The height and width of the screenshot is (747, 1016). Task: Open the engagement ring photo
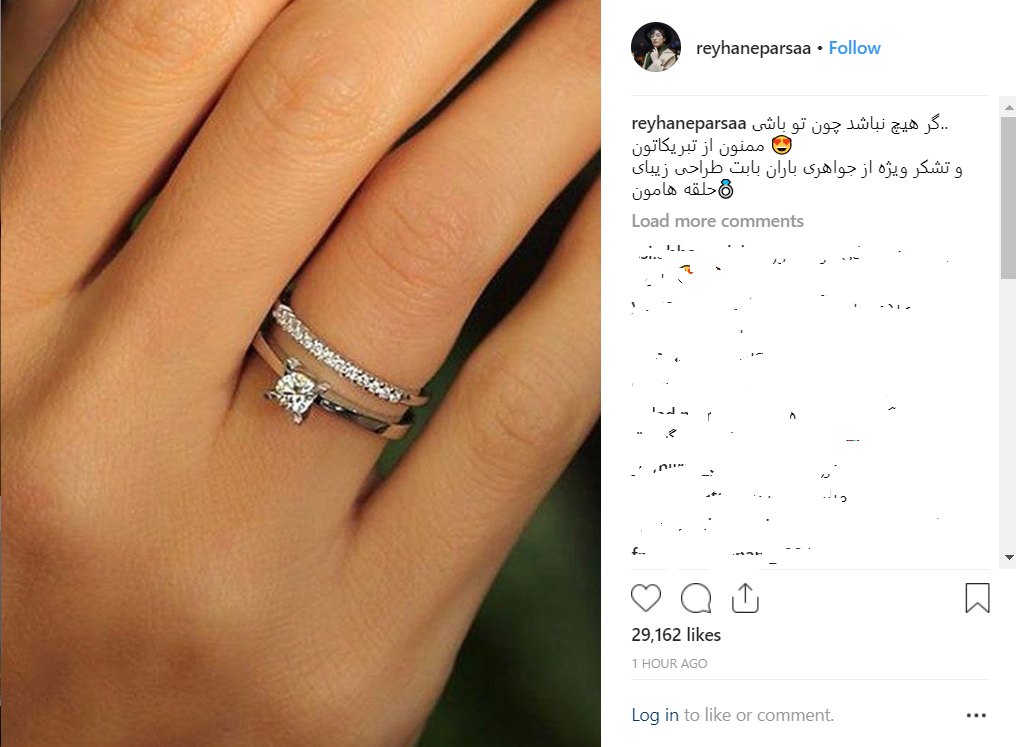(x=301, y=373)
